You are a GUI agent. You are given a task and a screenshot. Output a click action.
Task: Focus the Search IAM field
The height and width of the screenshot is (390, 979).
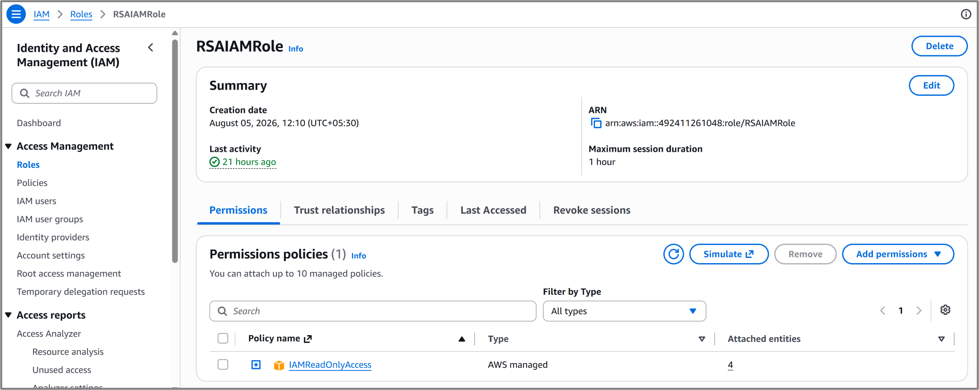[84, 93]
